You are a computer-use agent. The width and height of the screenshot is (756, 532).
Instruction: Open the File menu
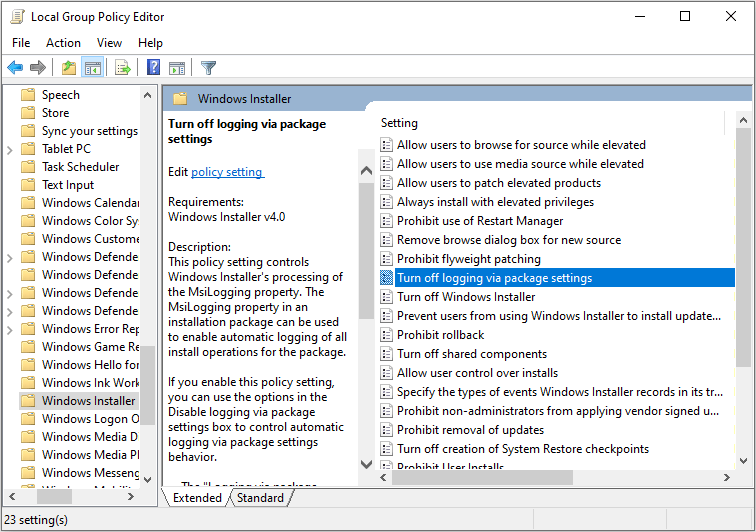pyautogui.click(x=21, y=42)
